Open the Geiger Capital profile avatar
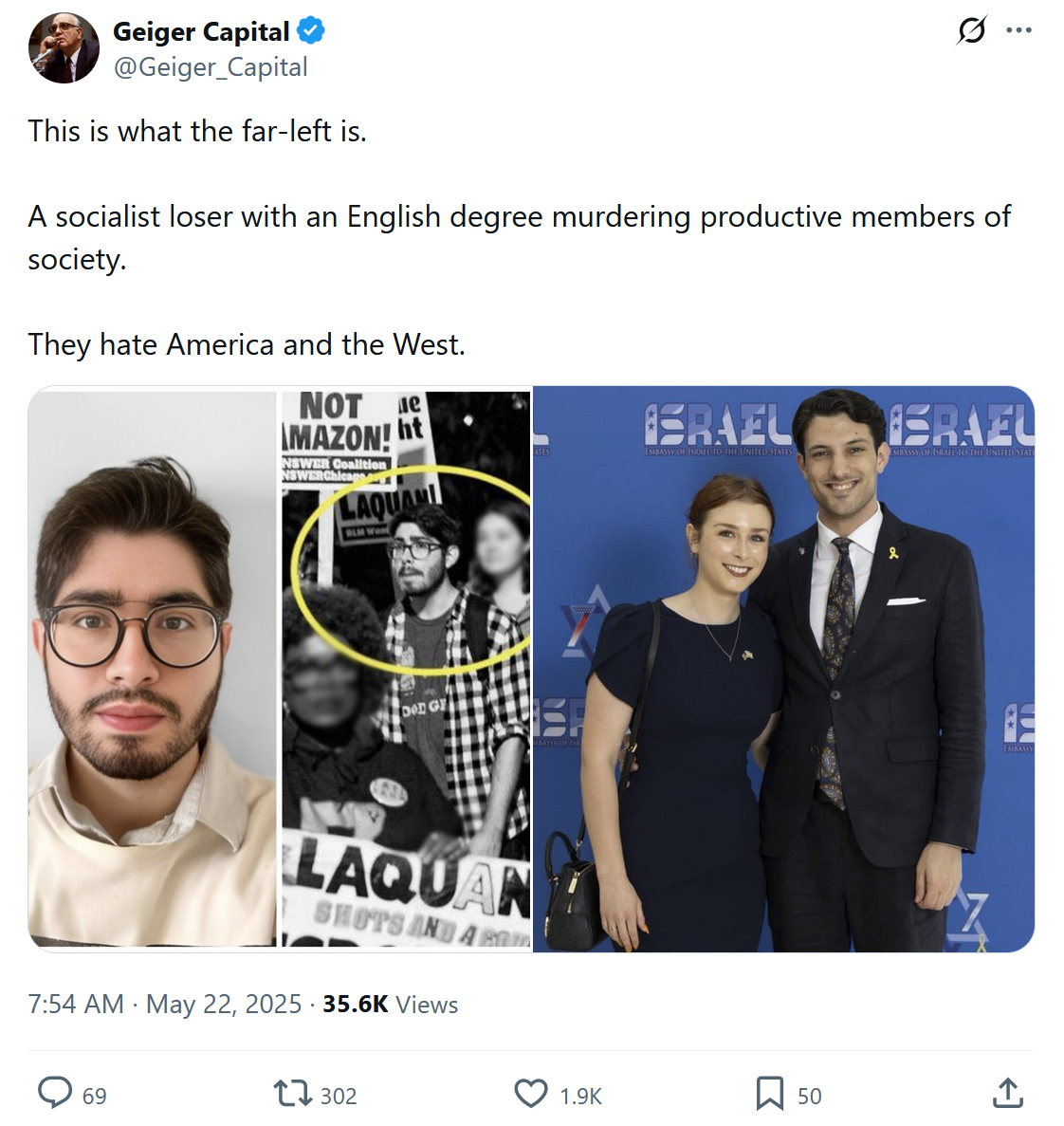The height and width of the screenshot is (1126, 1064). pos(64,48)
